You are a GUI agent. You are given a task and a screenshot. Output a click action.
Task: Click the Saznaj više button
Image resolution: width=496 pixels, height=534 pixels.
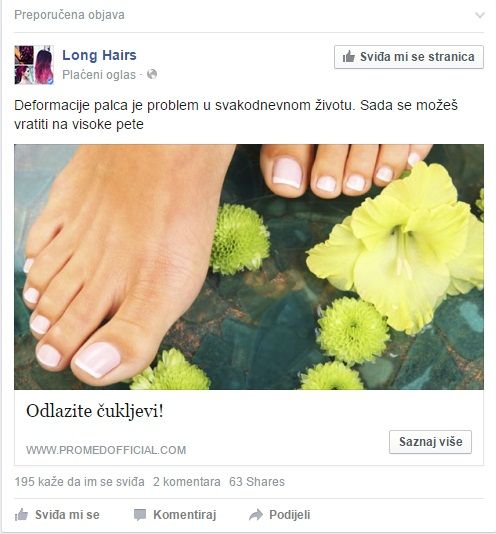(430, 442)
